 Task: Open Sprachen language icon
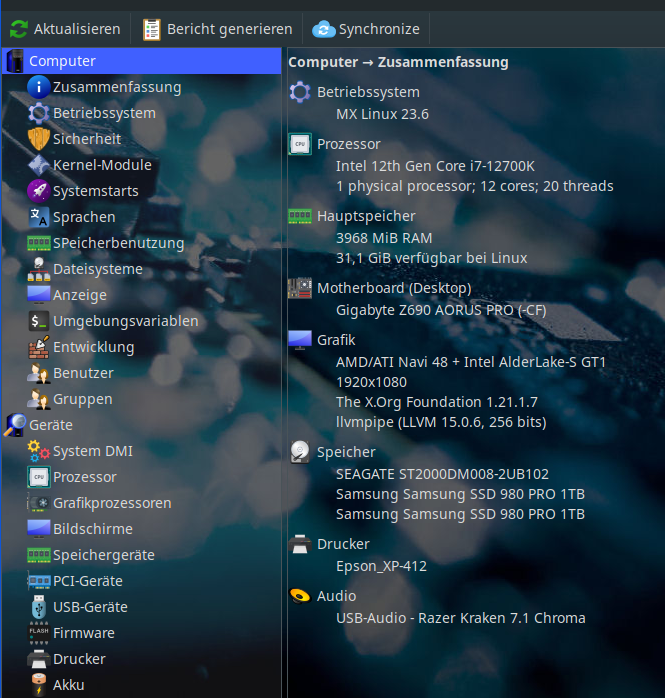tap(39, 217)
